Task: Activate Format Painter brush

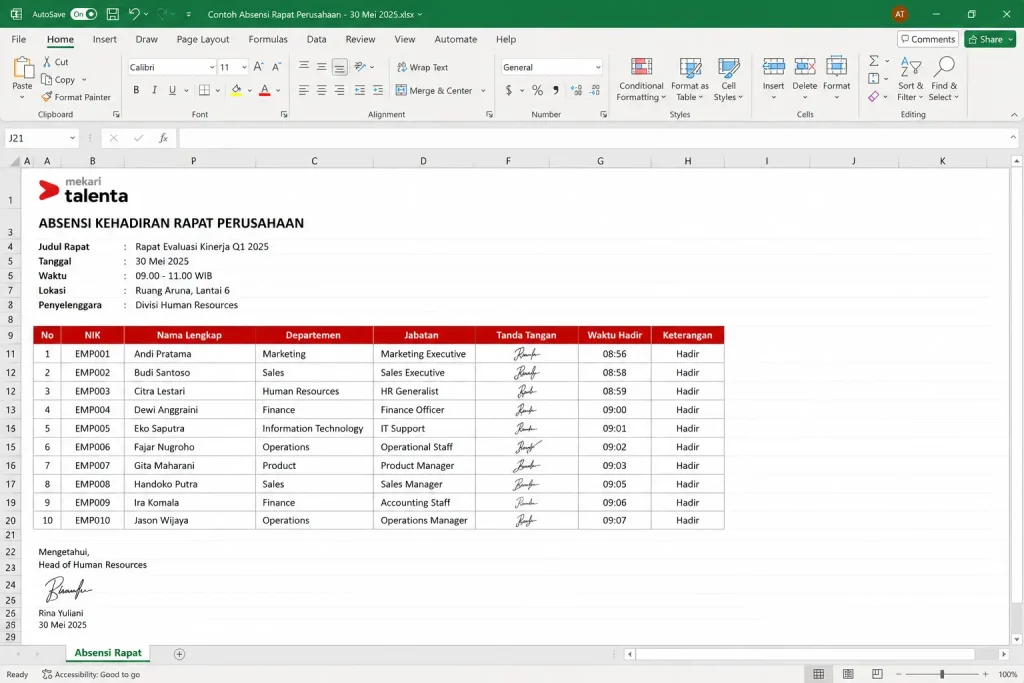Action: click(46, 97)
